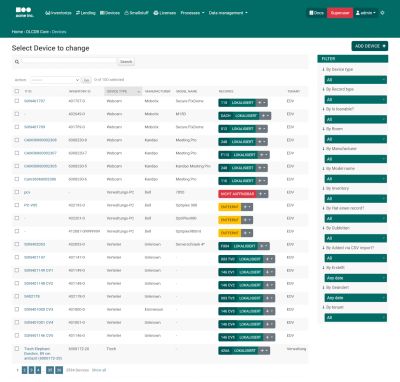Click the plus icon in the Kandao Meeting Pro row

260,168
